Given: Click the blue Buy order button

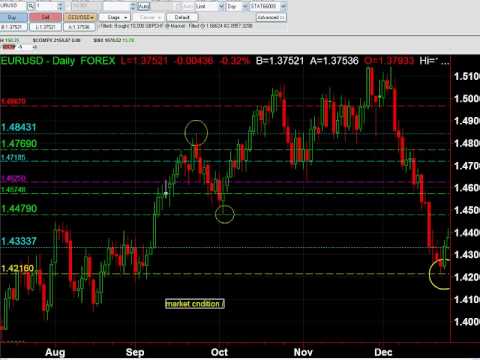Looking at the screenshot, I should (x=13, y=17).
